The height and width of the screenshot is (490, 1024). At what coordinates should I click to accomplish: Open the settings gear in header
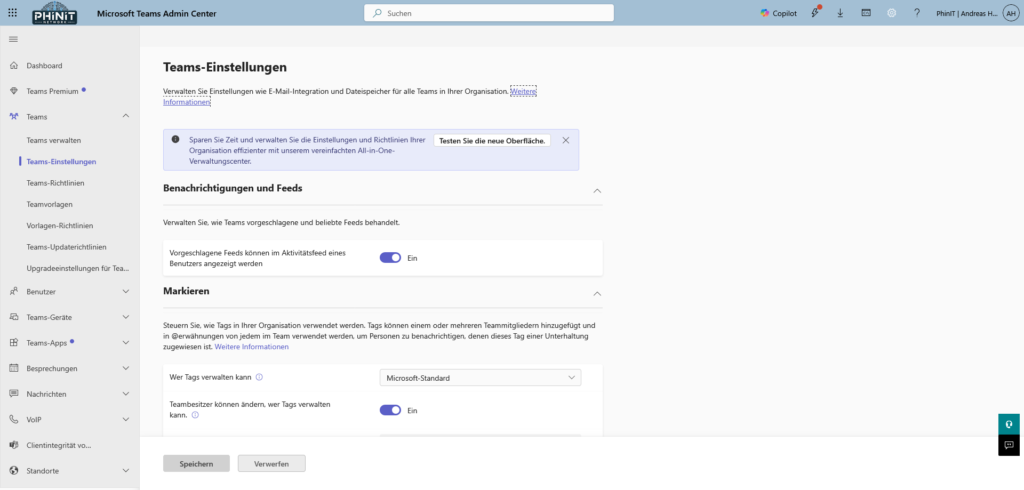tap(891, 13)
